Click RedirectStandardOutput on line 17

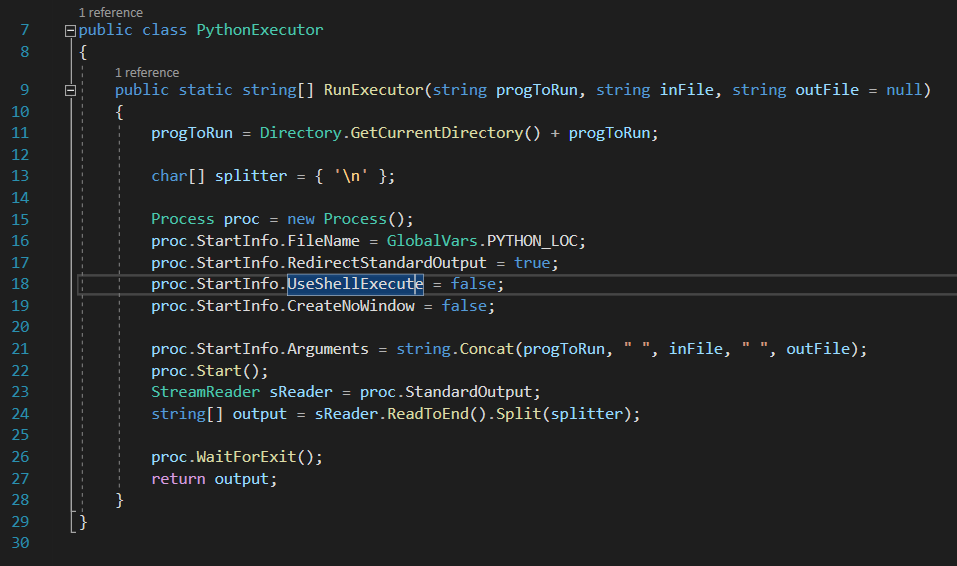[387, 263]
